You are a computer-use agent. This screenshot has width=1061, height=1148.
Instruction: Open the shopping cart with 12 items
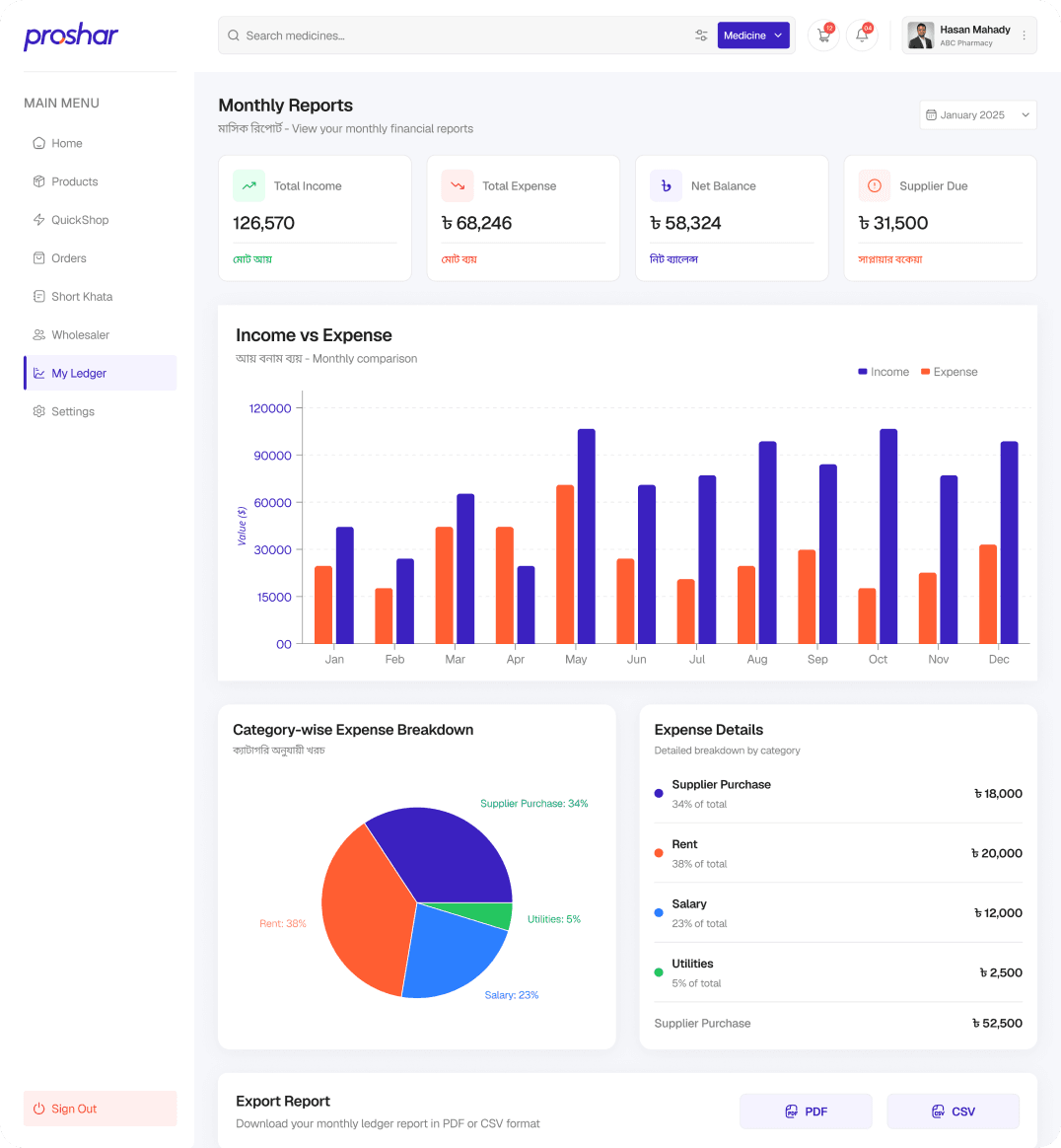click(x=823, y=36)
